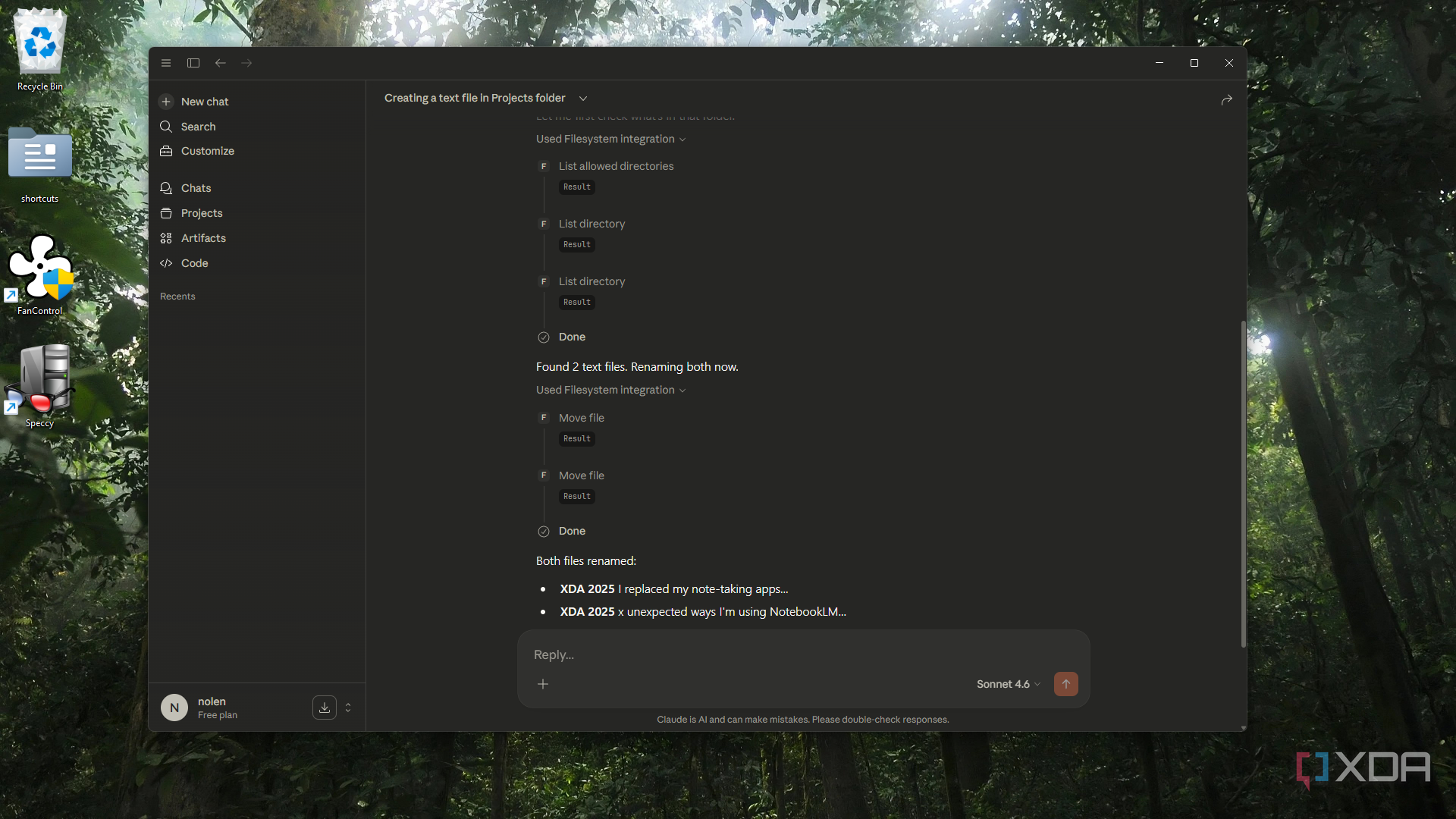Expand the chat title dropdown chevron

tap(583, 99)
